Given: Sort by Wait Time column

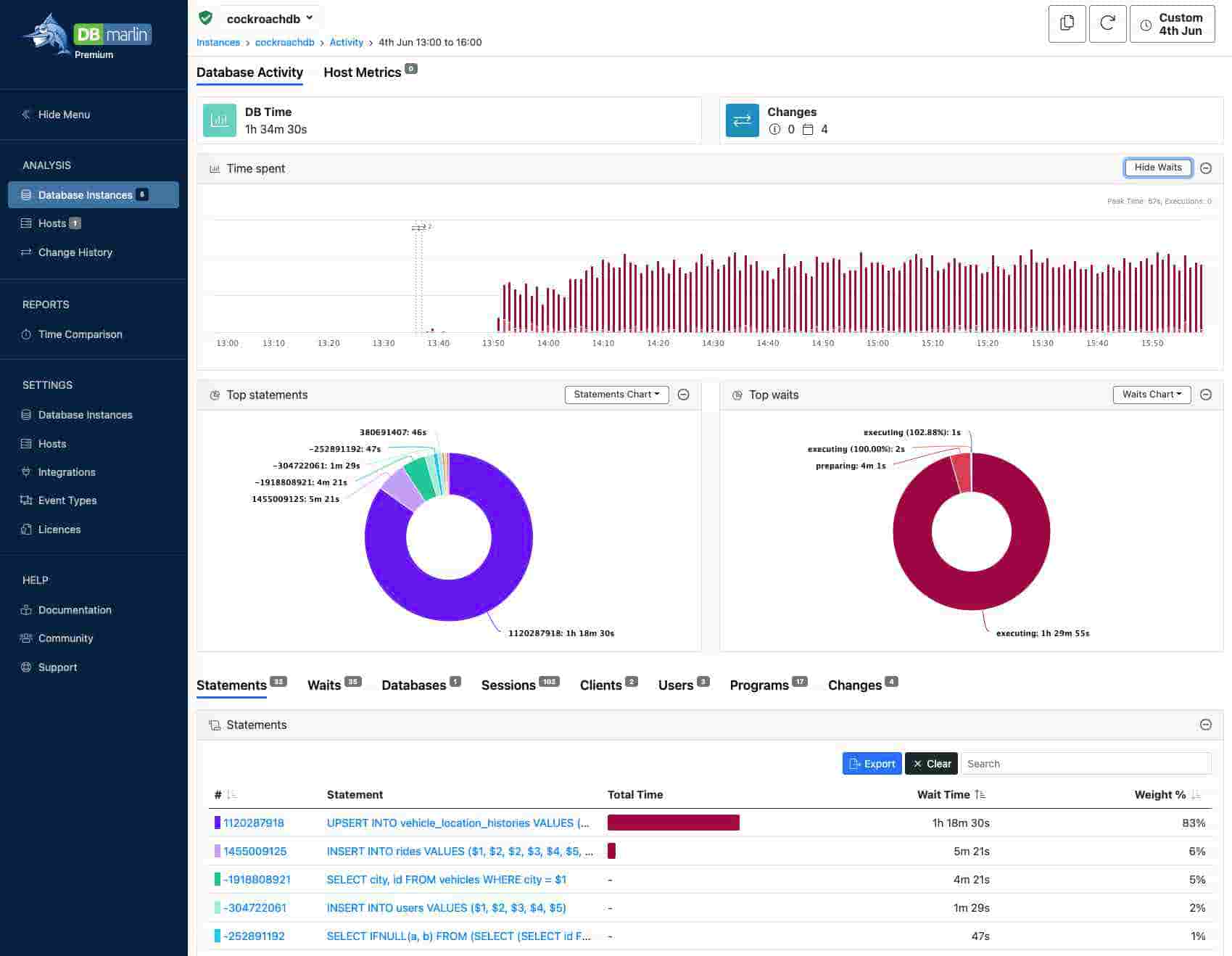Looking at the screenshot, I should pos(951,795).
